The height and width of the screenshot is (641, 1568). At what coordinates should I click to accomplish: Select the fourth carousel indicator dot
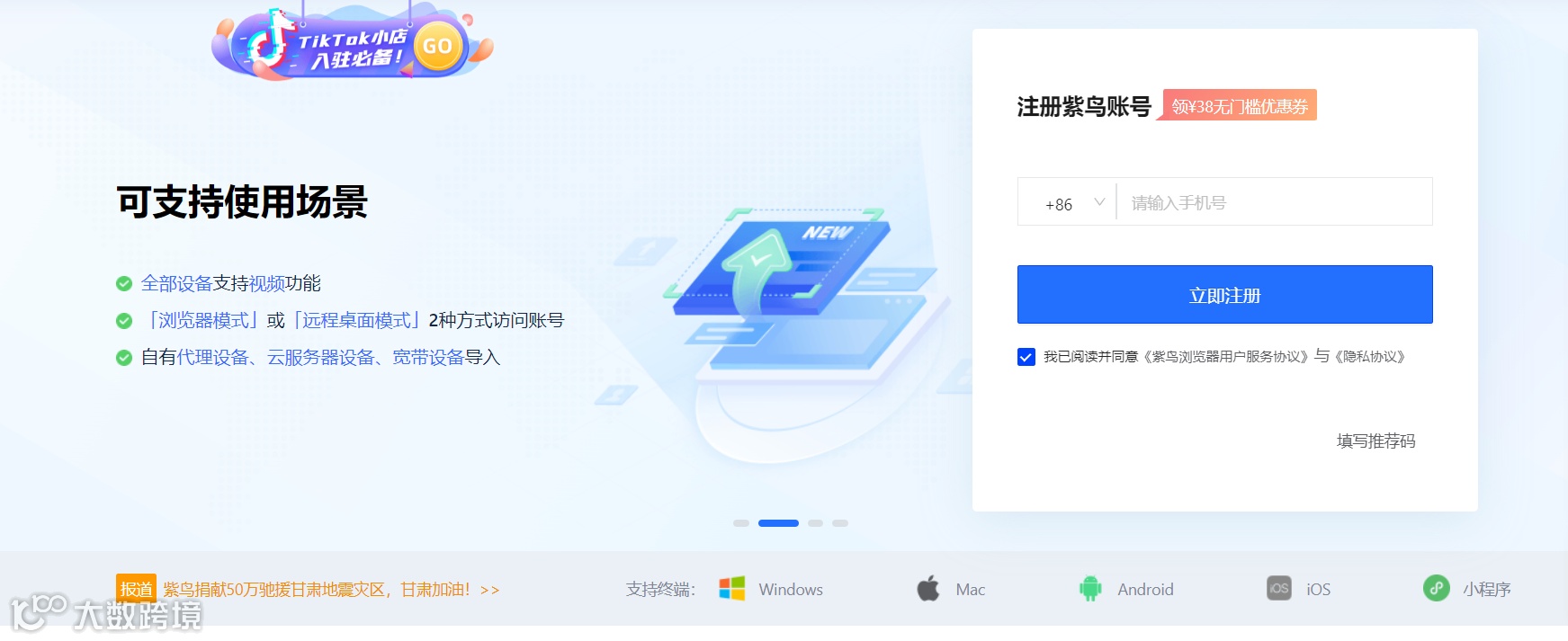pyautogui.click(x=840, y=523)
